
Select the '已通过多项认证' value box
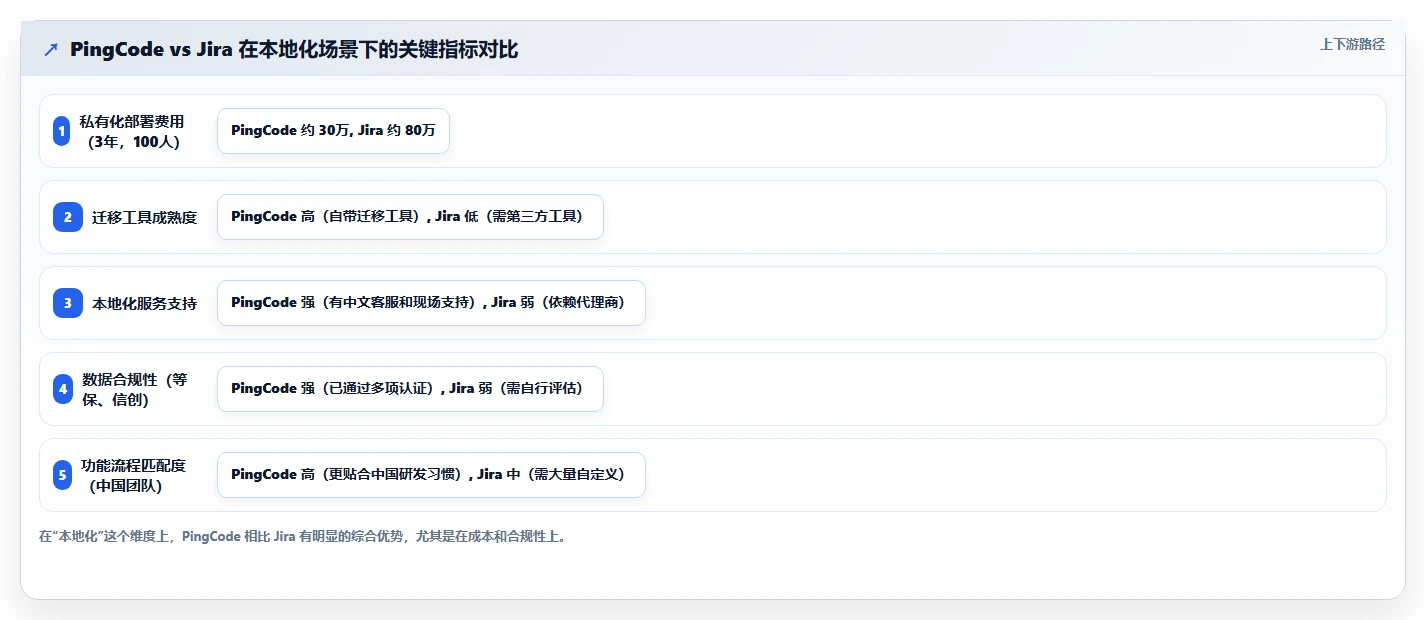[410, 389]
